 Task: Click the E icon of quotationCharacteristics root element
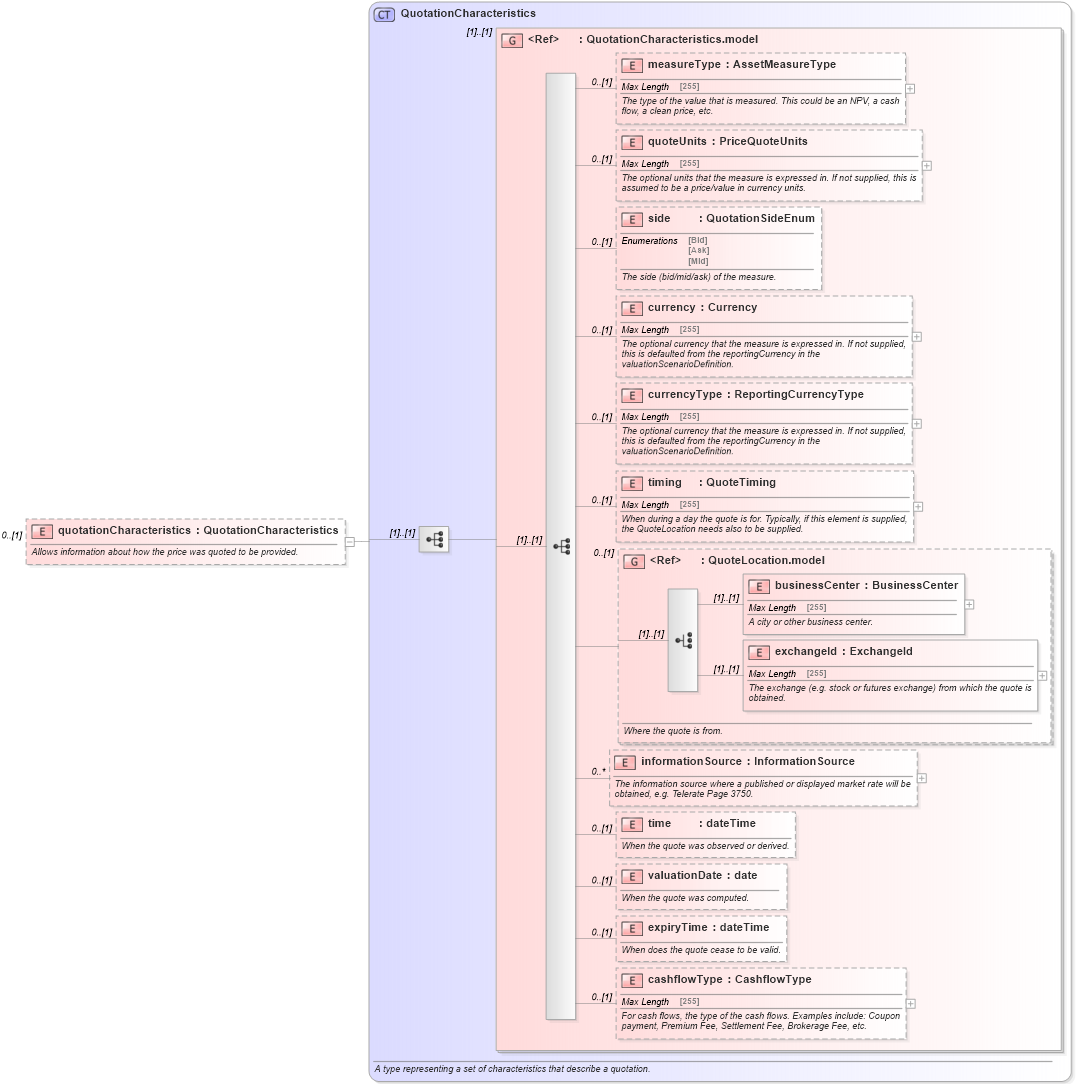click(42, 532)
